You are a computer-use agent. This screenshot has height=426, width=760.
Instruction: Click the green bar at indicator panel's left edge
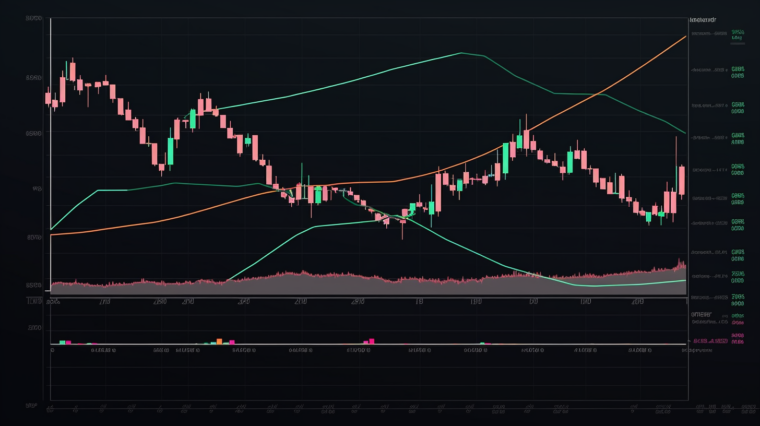61,342
